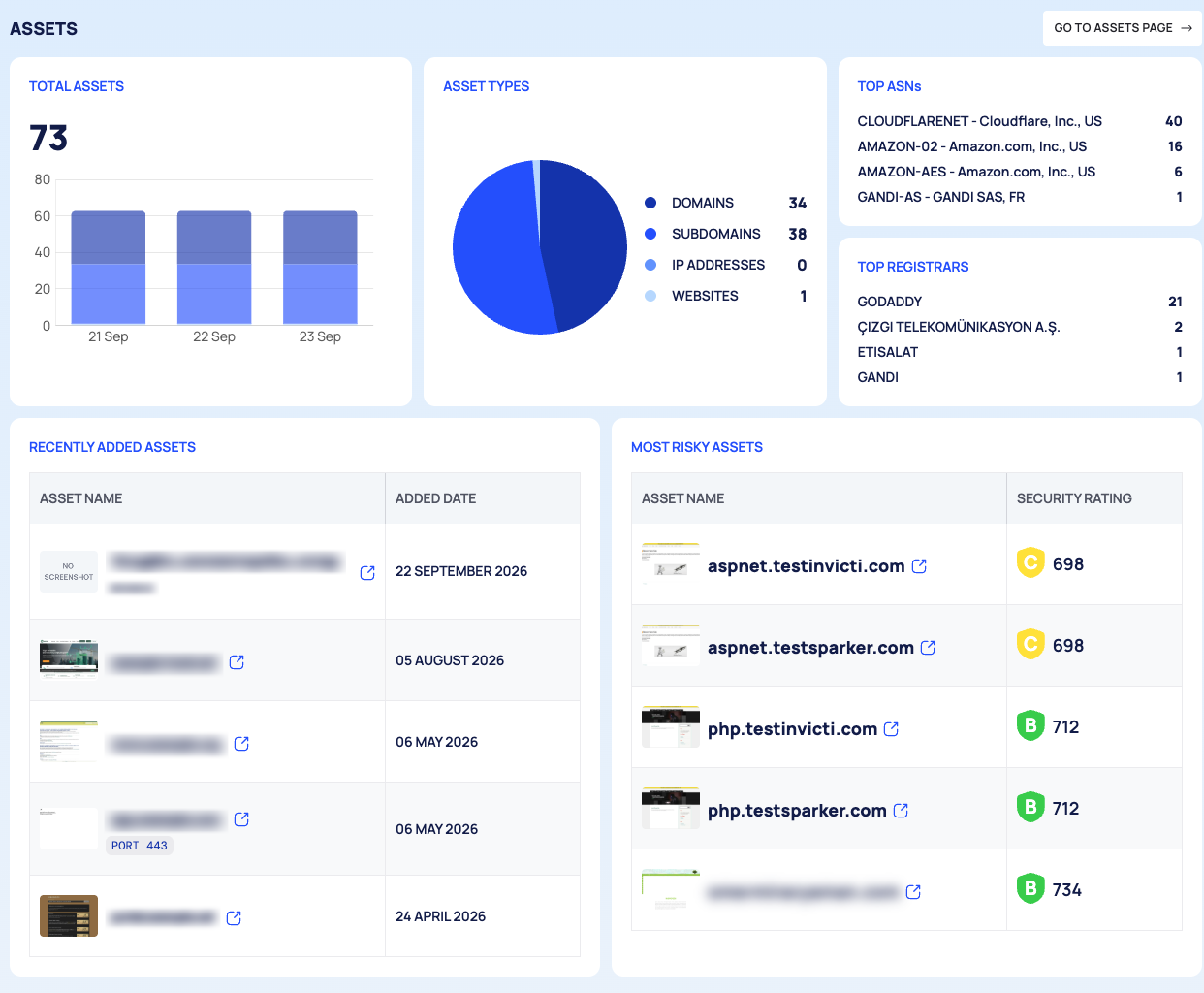This screenshot has height=993, width=1204.
Task: Click the B rating shield for php.testinvicti.com
Action: tap(1030, 725)
